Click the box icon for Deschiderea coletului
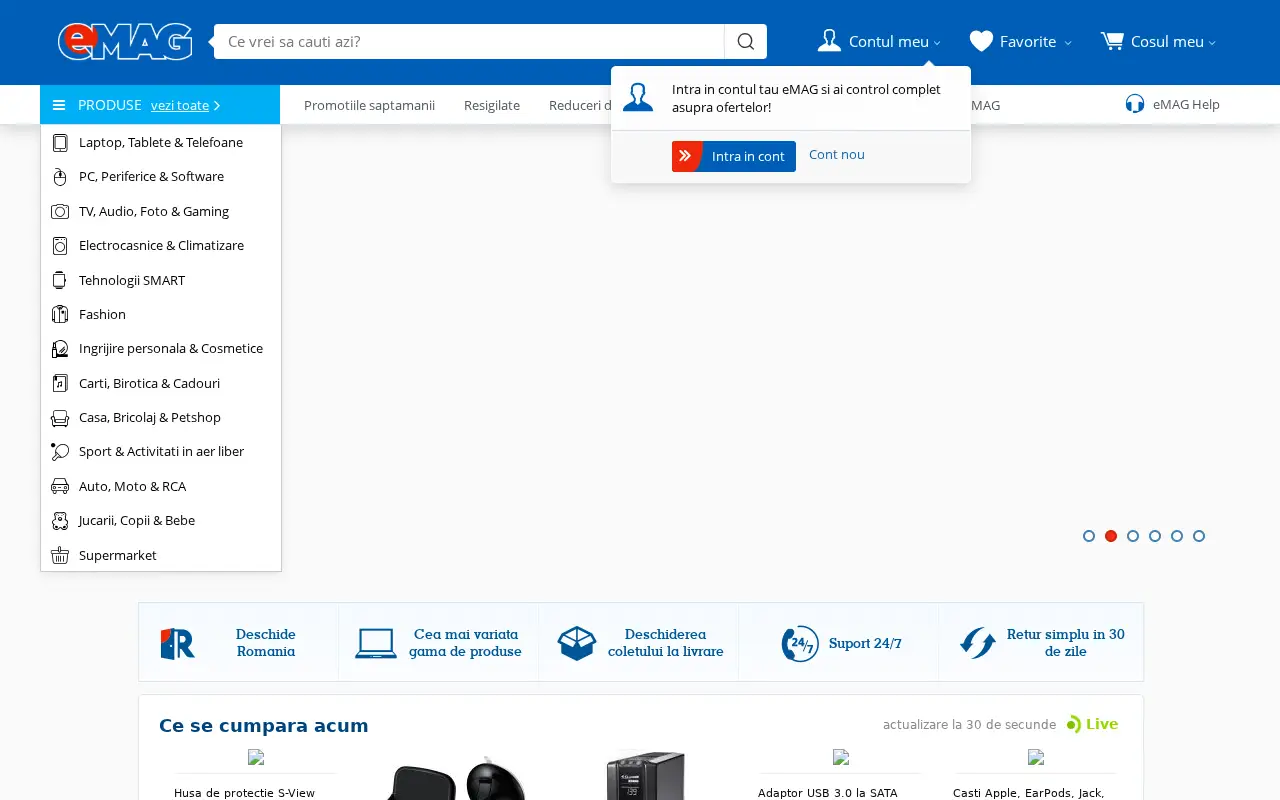The width and height of the screenshot is (1280, 800). (577, 643)
